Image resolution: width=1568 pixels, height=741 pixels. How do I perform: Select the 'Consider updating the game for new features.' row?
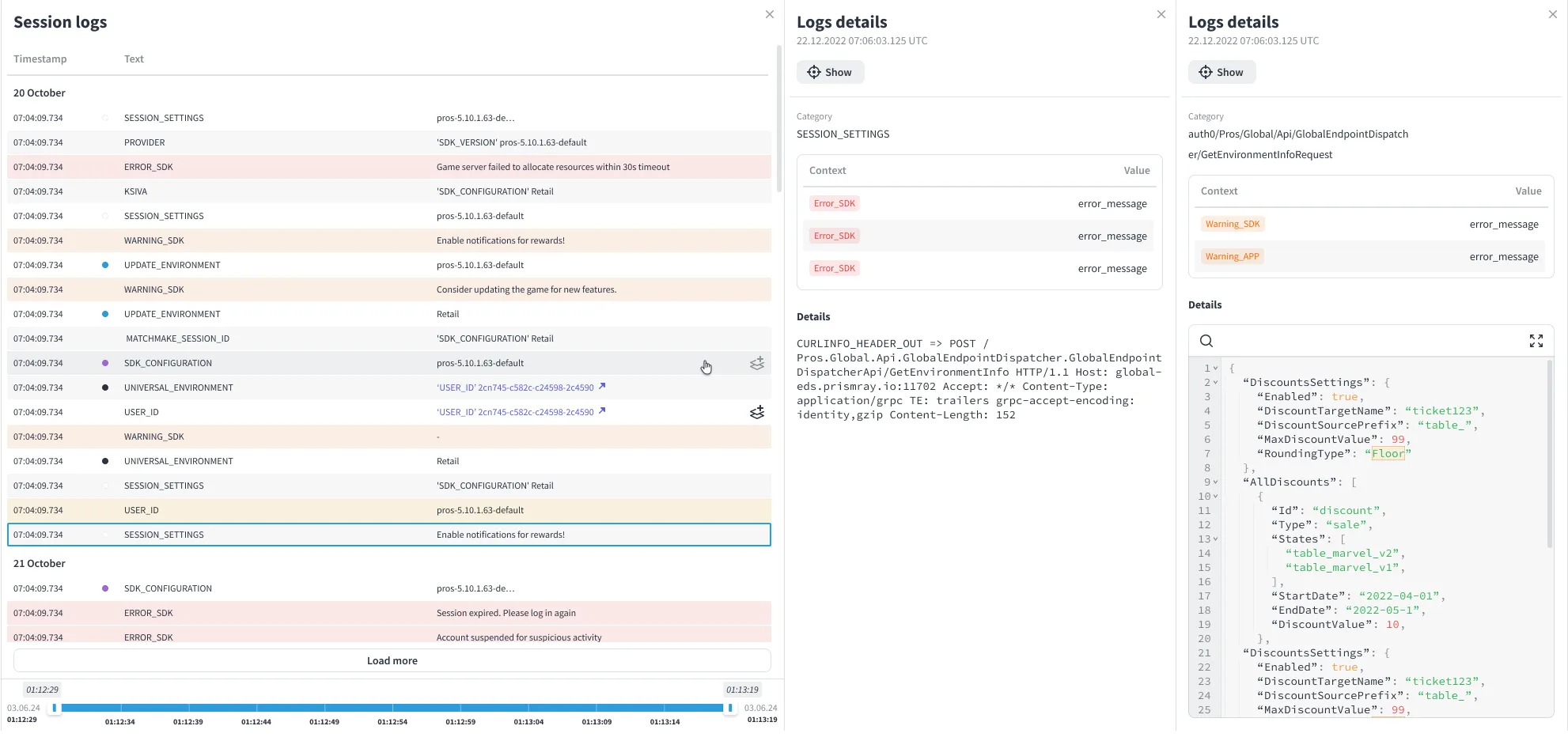point(389,289)
